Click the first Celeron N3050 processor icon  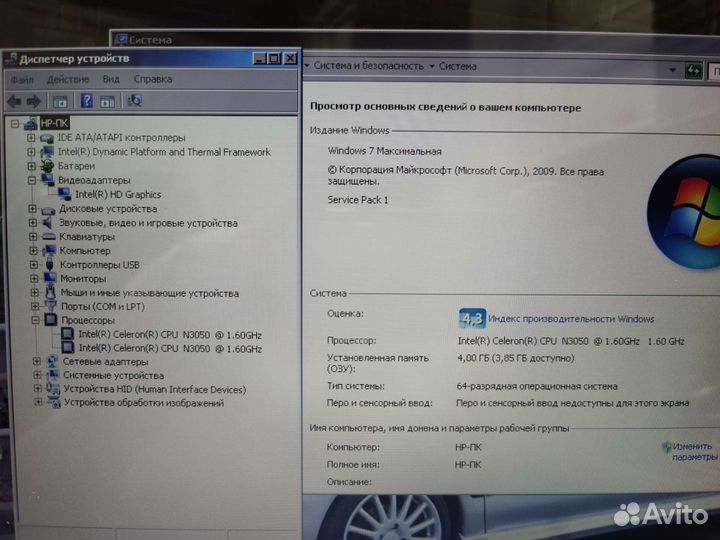68,334
